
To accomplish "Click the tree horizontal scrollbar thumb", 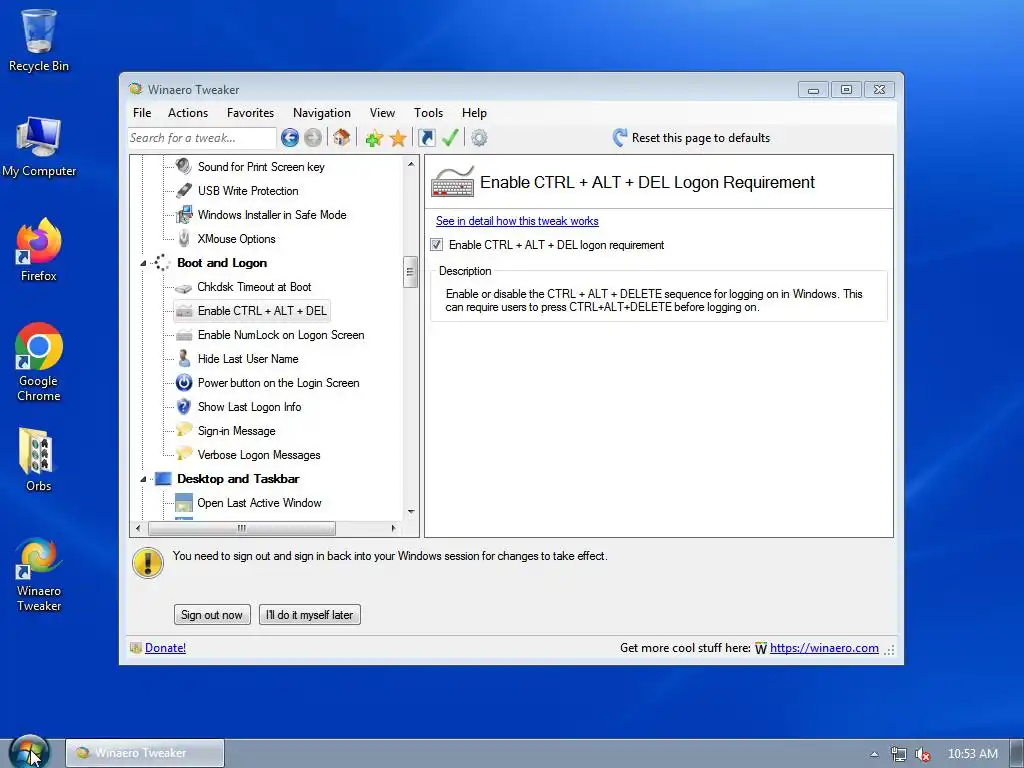I will point(242,528).
